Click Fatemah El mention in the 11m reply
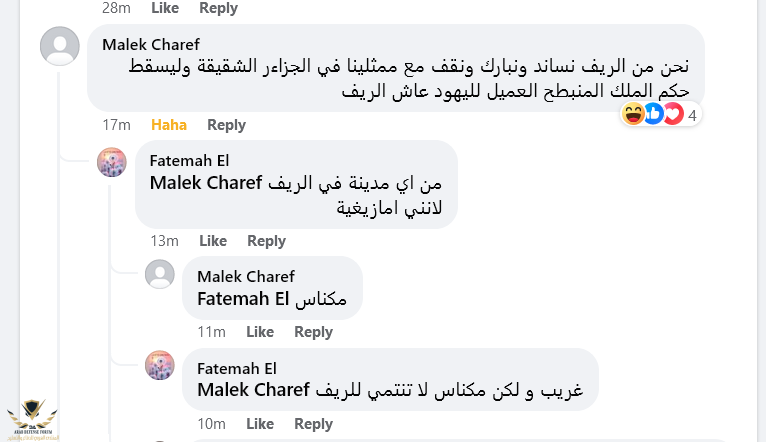Viewport: 766px width, 442px height. click(243, 299)
